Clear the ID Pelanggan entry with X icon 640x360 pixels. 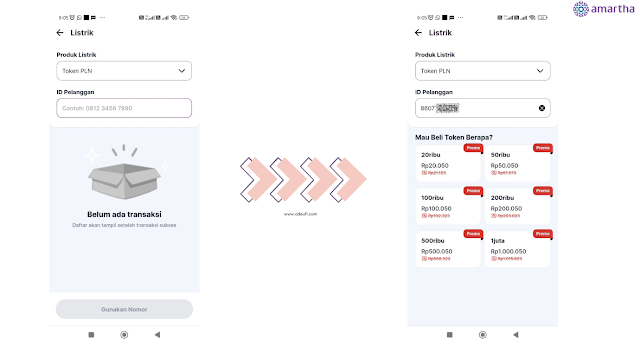tap(542, 108)
